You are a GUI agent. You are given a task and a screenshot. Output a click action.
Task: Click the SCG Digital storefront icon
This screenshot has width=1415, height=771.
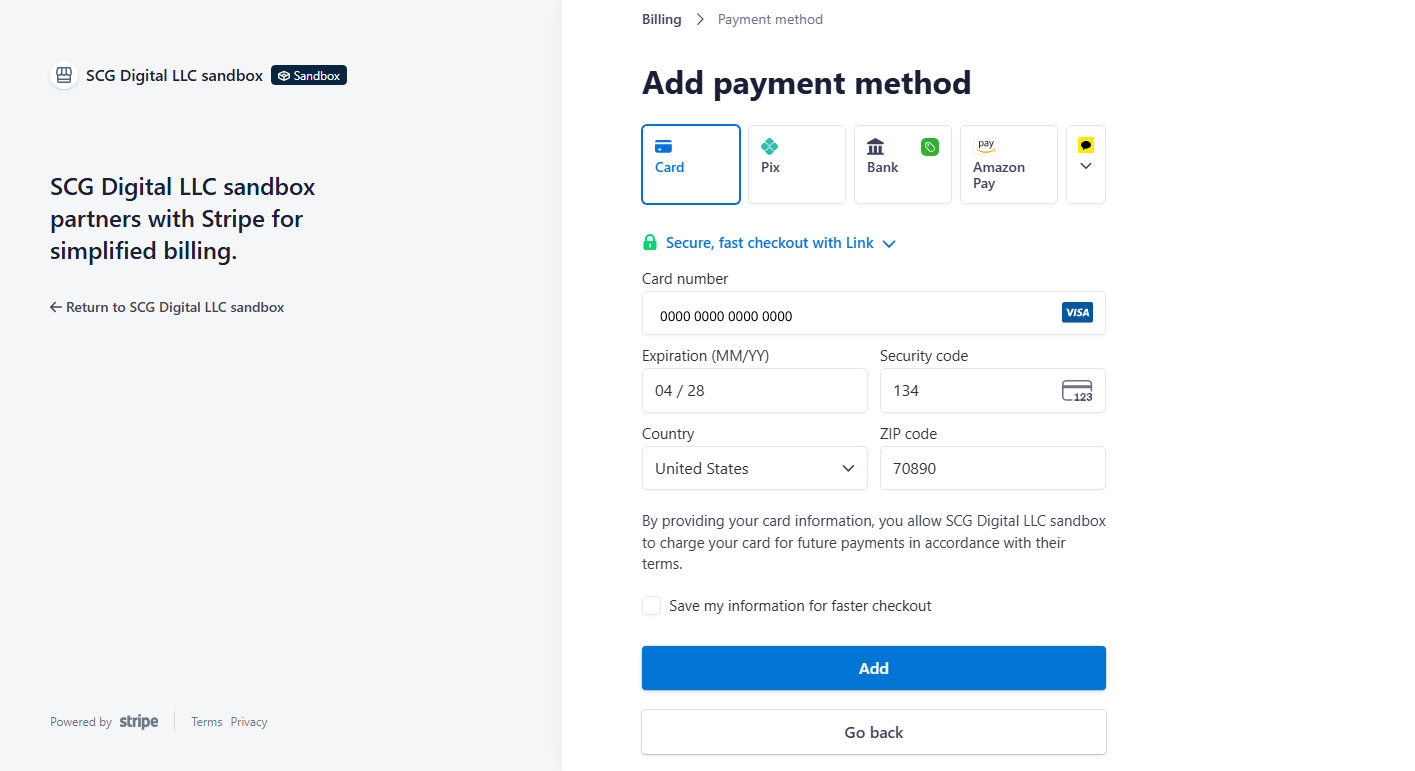(64, 75)
